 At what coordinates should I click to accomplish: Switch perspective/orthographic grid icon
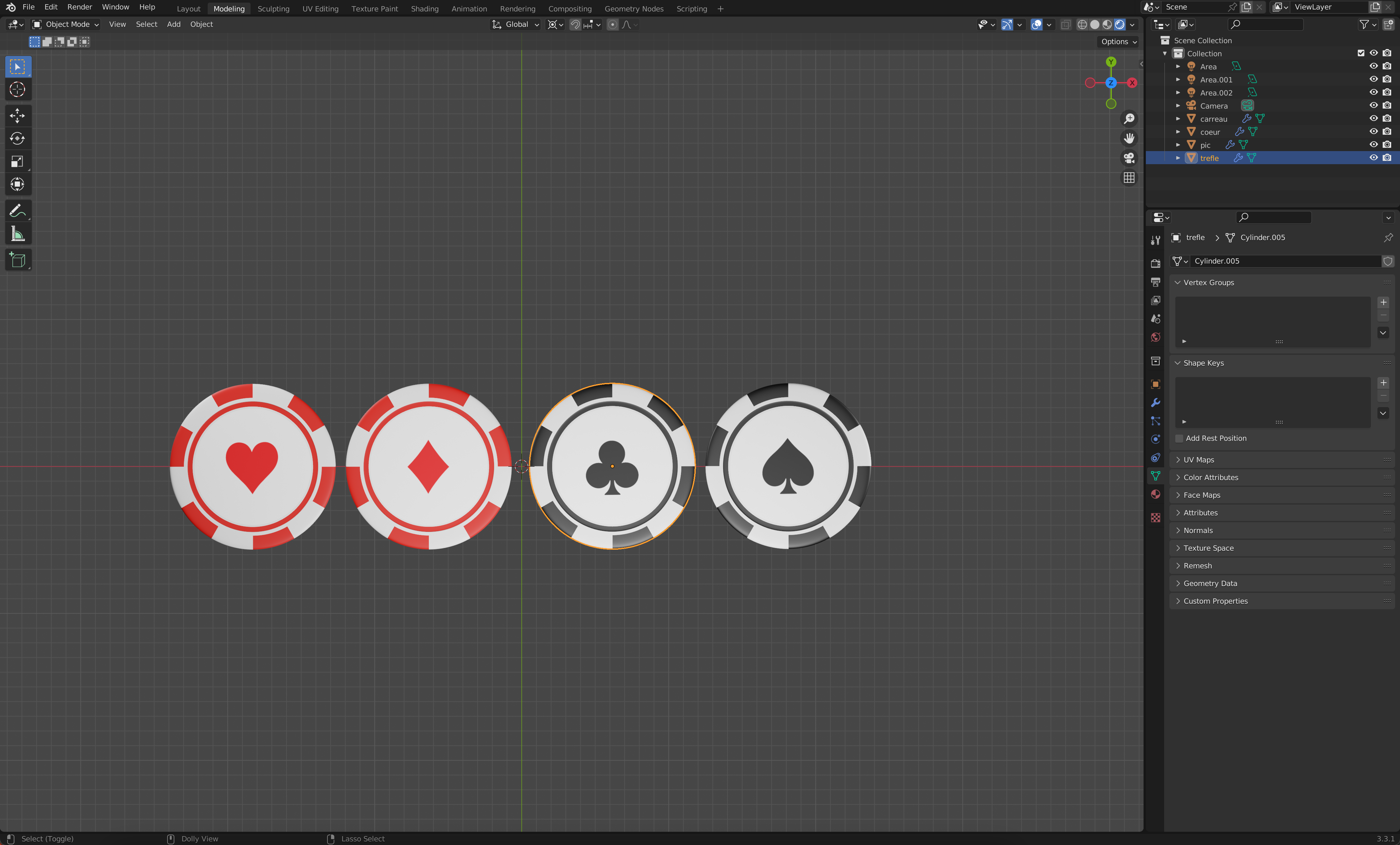(1129, 178)
